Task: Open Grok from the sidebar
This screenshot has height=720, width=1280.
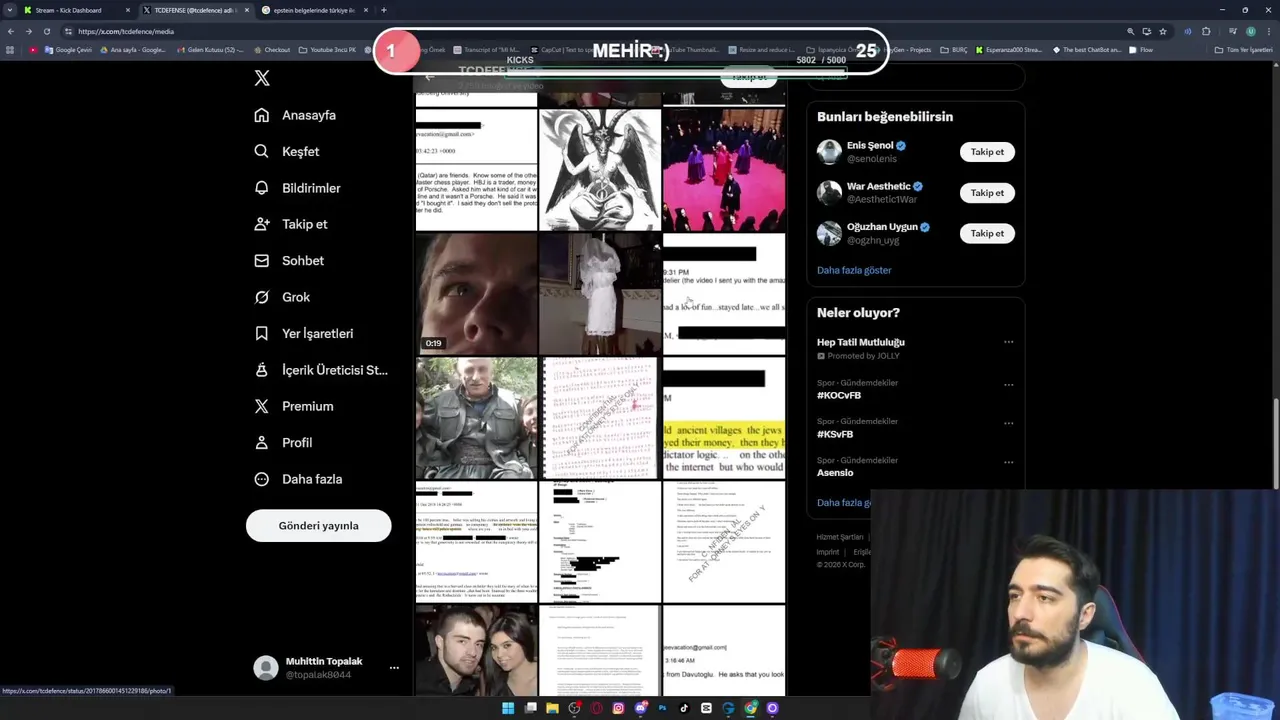Action: 282,297
